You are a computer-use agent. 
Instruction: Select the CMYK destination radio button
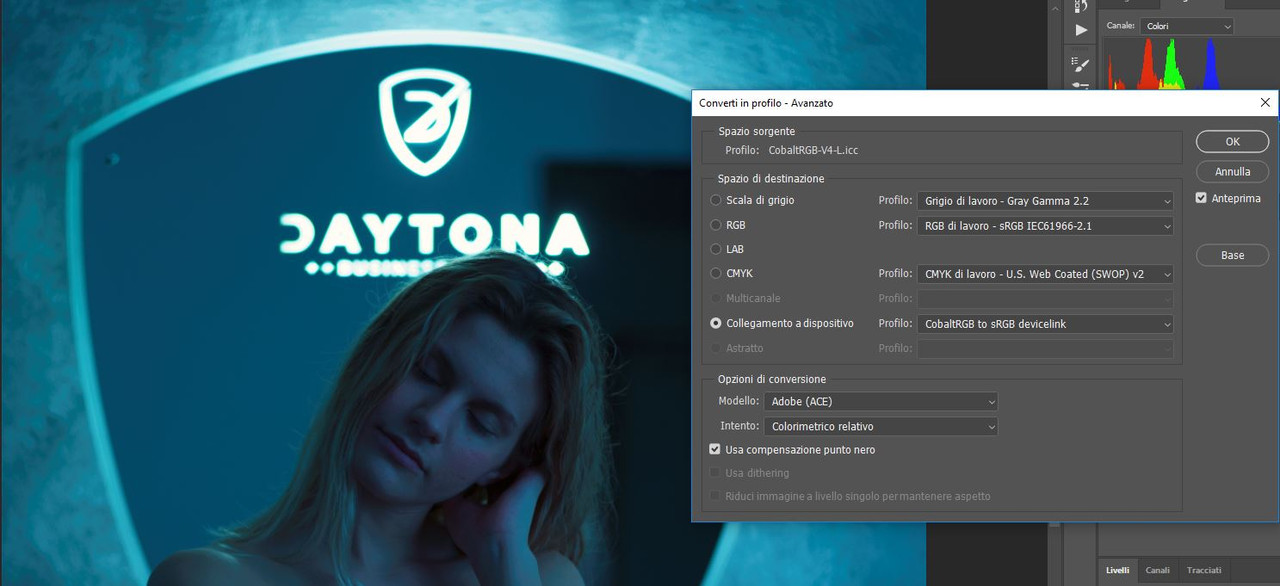pyautogui.click(x=716, y=273)
